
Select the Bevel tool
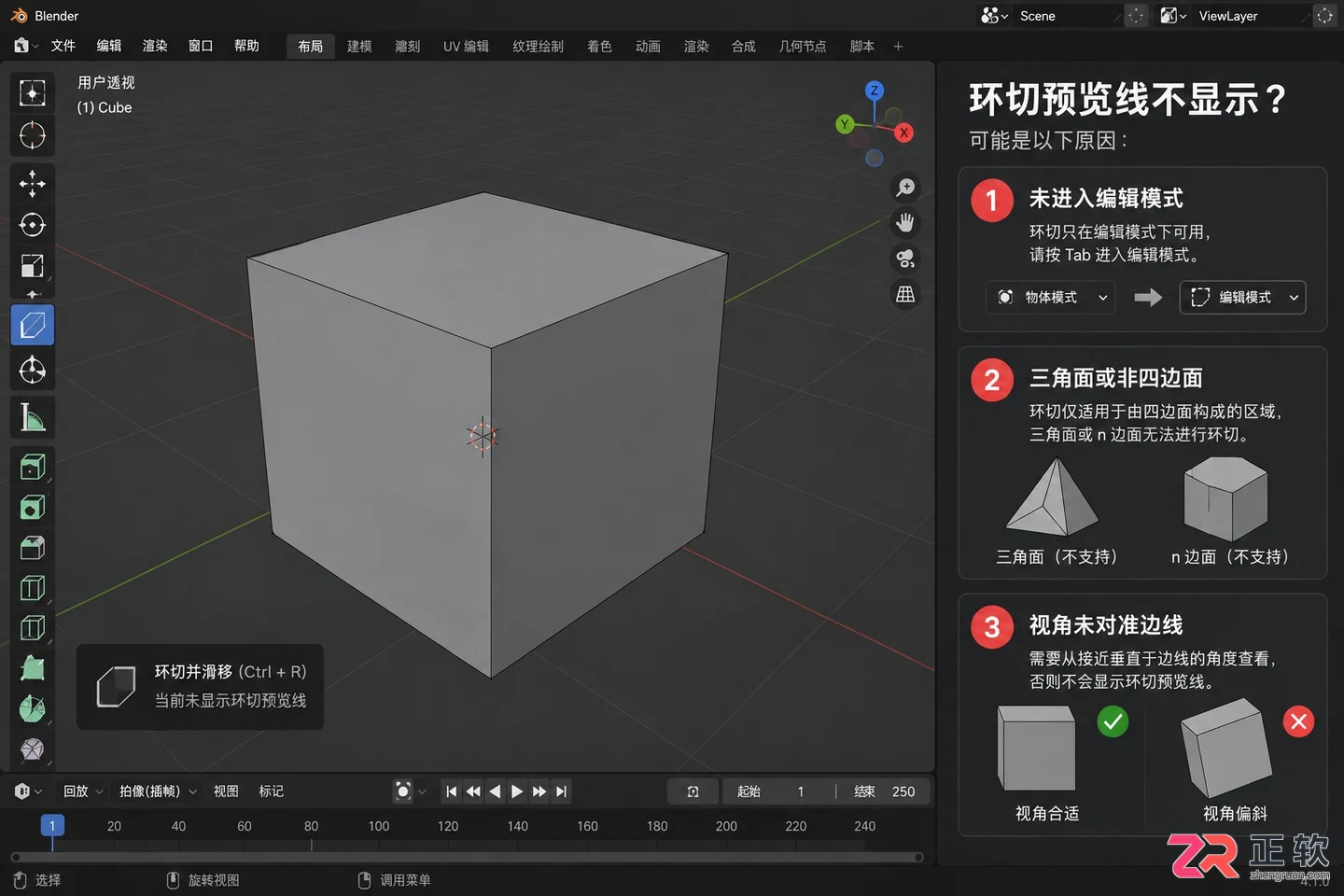[x=33, y=547]
